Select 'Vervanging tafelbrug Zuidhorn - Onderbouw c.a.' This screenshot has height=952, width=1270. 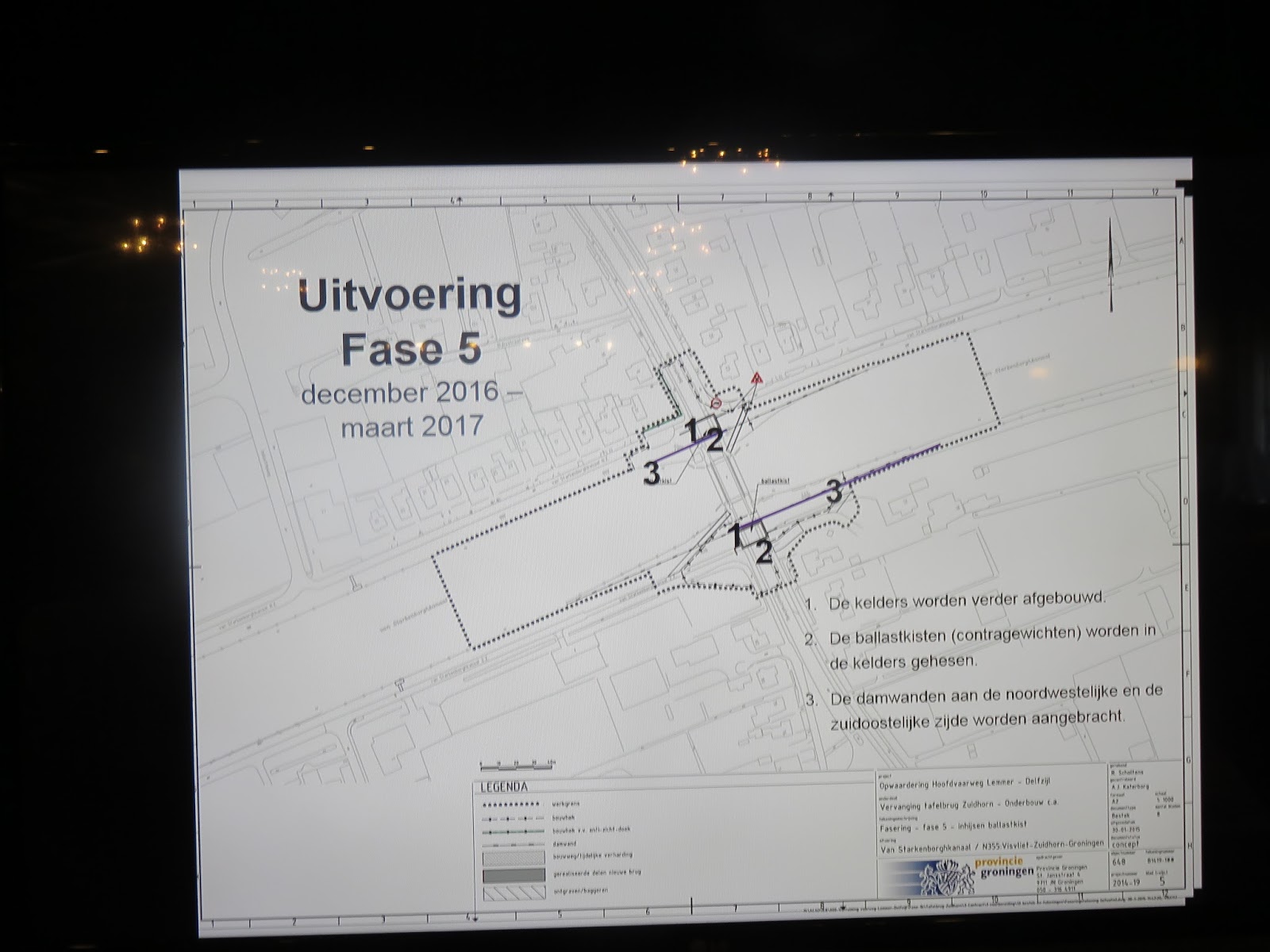click(968, 804)
